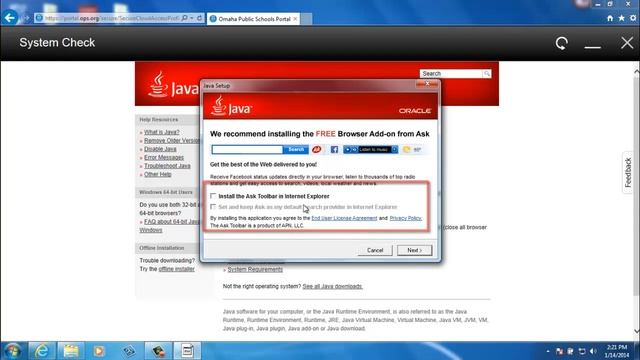Click the Action Center flag tray icon

tap(559, 351)
